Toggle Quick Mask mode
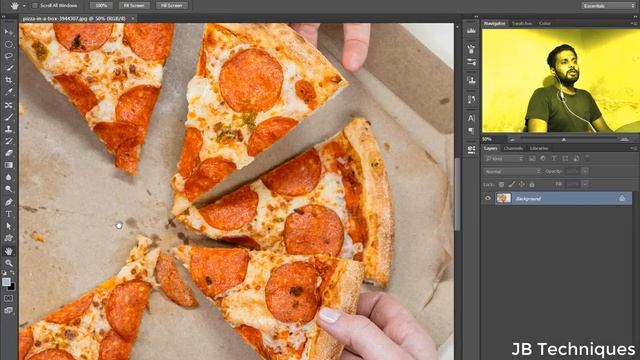This screenshot has height=360, width=640. coord(9,298)
